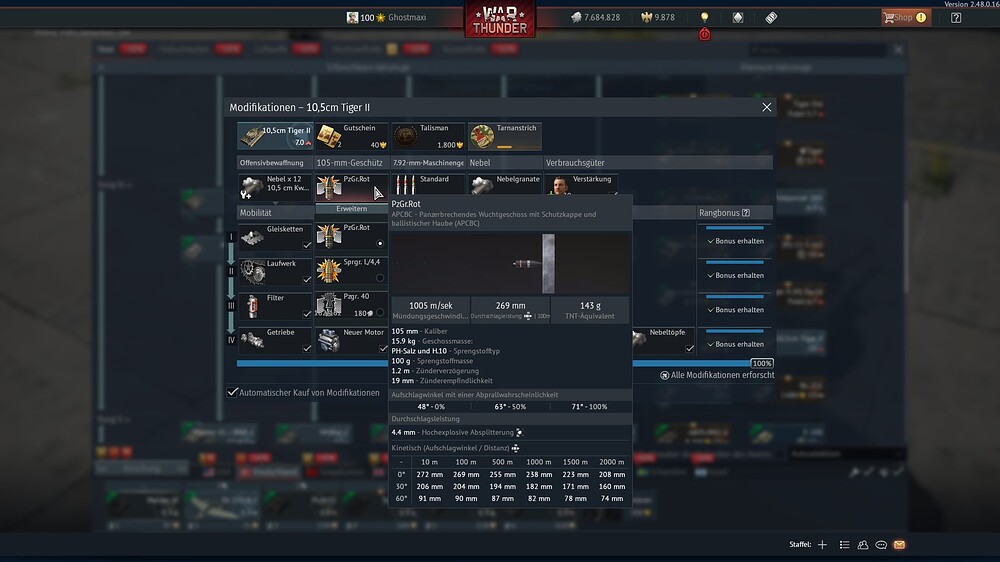Click the Ghostmaxi player avatar

click(x=352, y=17)
